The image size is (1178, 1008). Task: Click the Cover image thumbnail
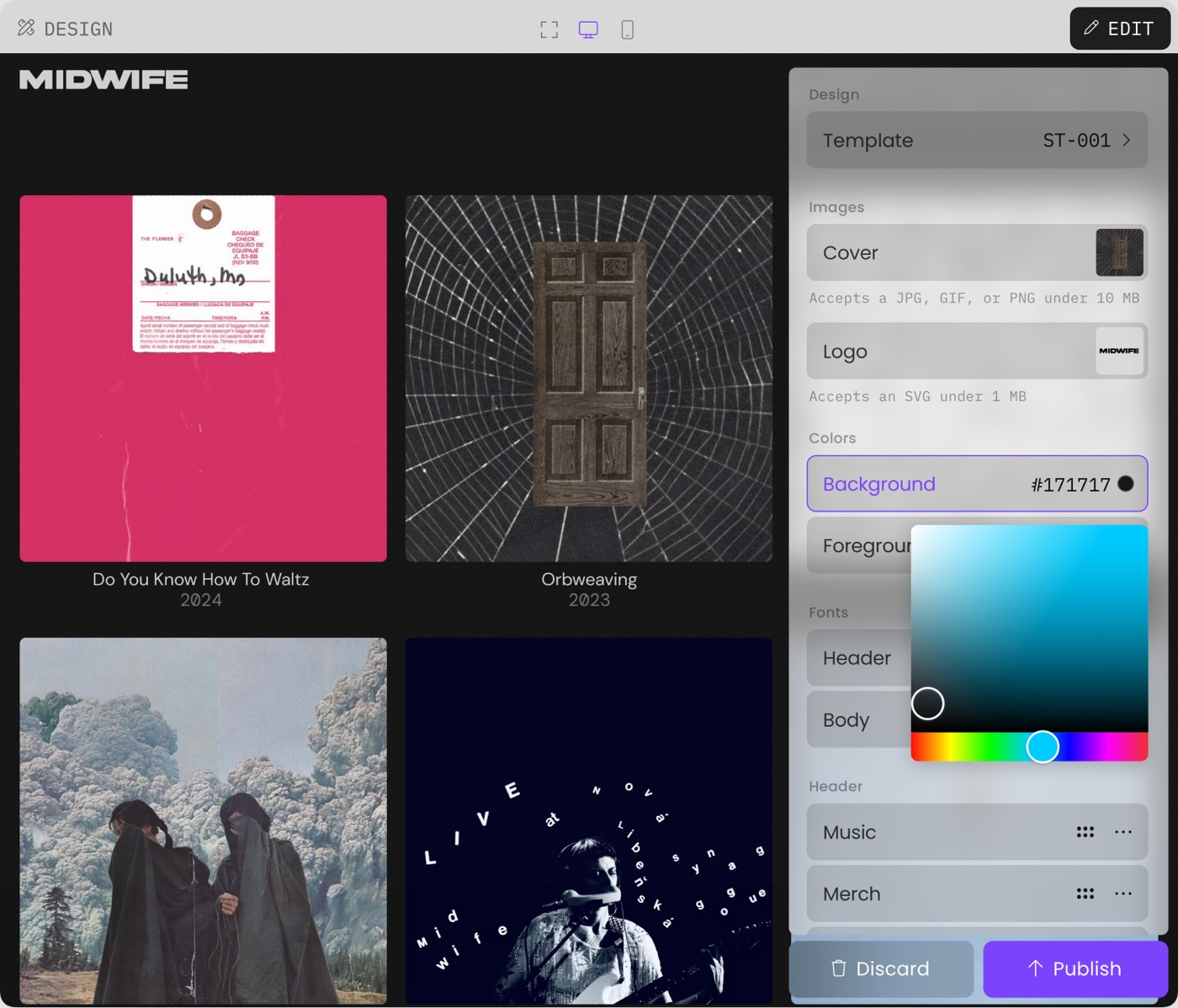1119,252
